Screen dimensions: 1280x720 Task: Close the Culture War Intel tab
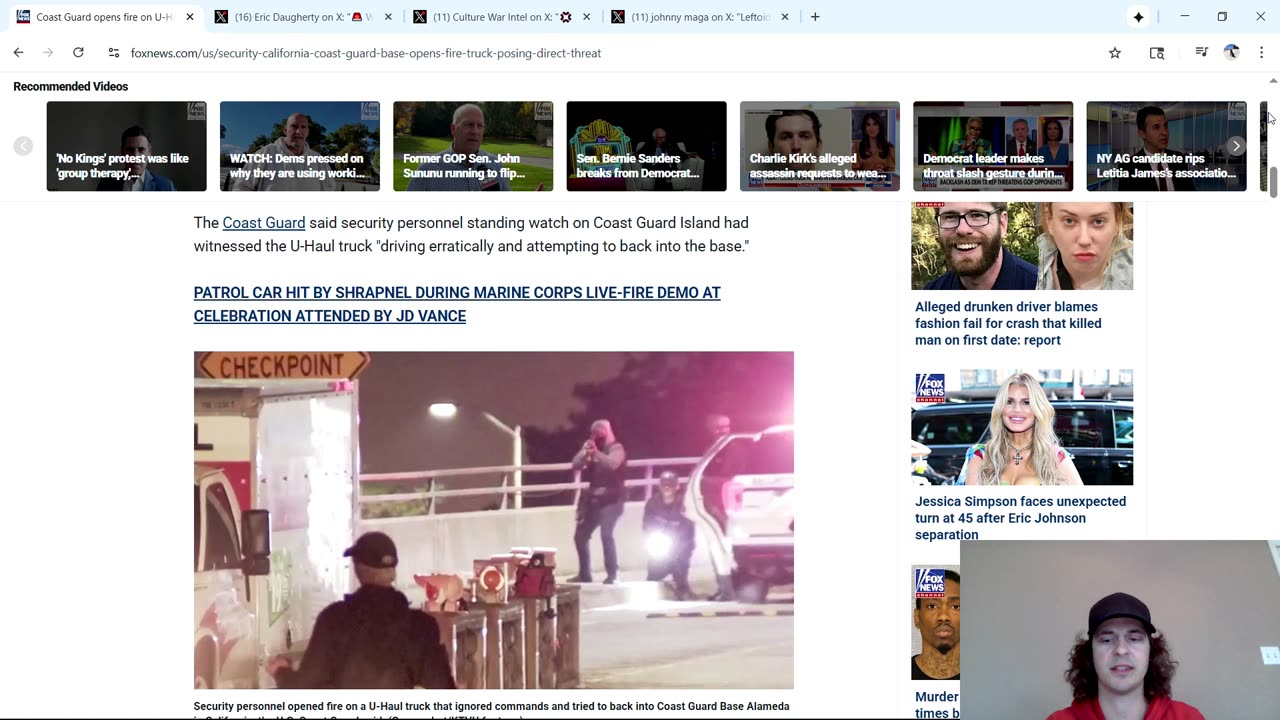[586, 17]
